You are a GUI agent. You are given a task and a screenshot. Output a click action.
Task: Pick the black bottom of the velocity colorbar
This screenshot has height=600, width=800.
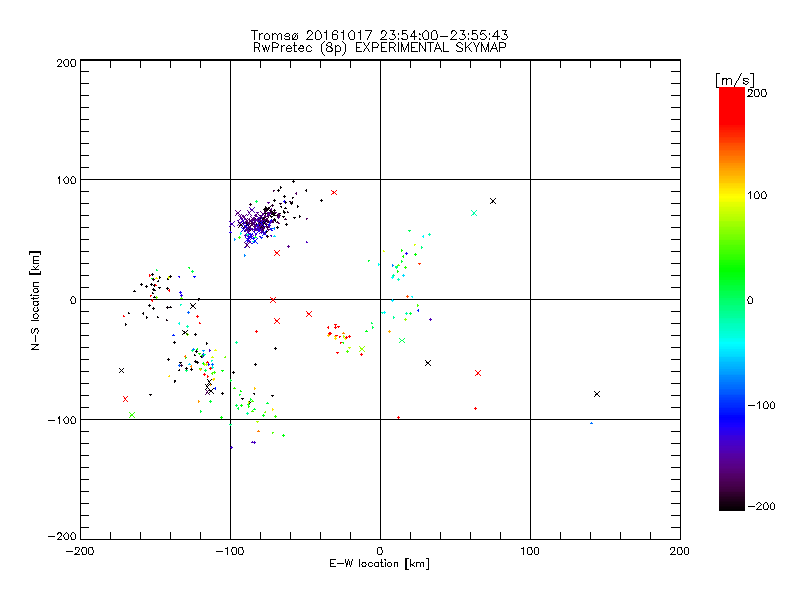point(732,505)
